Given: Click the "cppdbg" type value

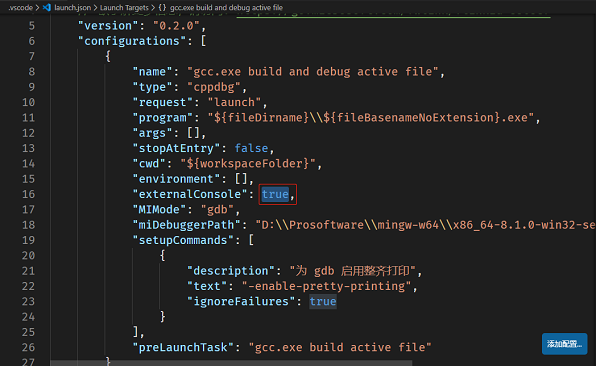Looking at the screenshot, I should (x=214, y=87).
